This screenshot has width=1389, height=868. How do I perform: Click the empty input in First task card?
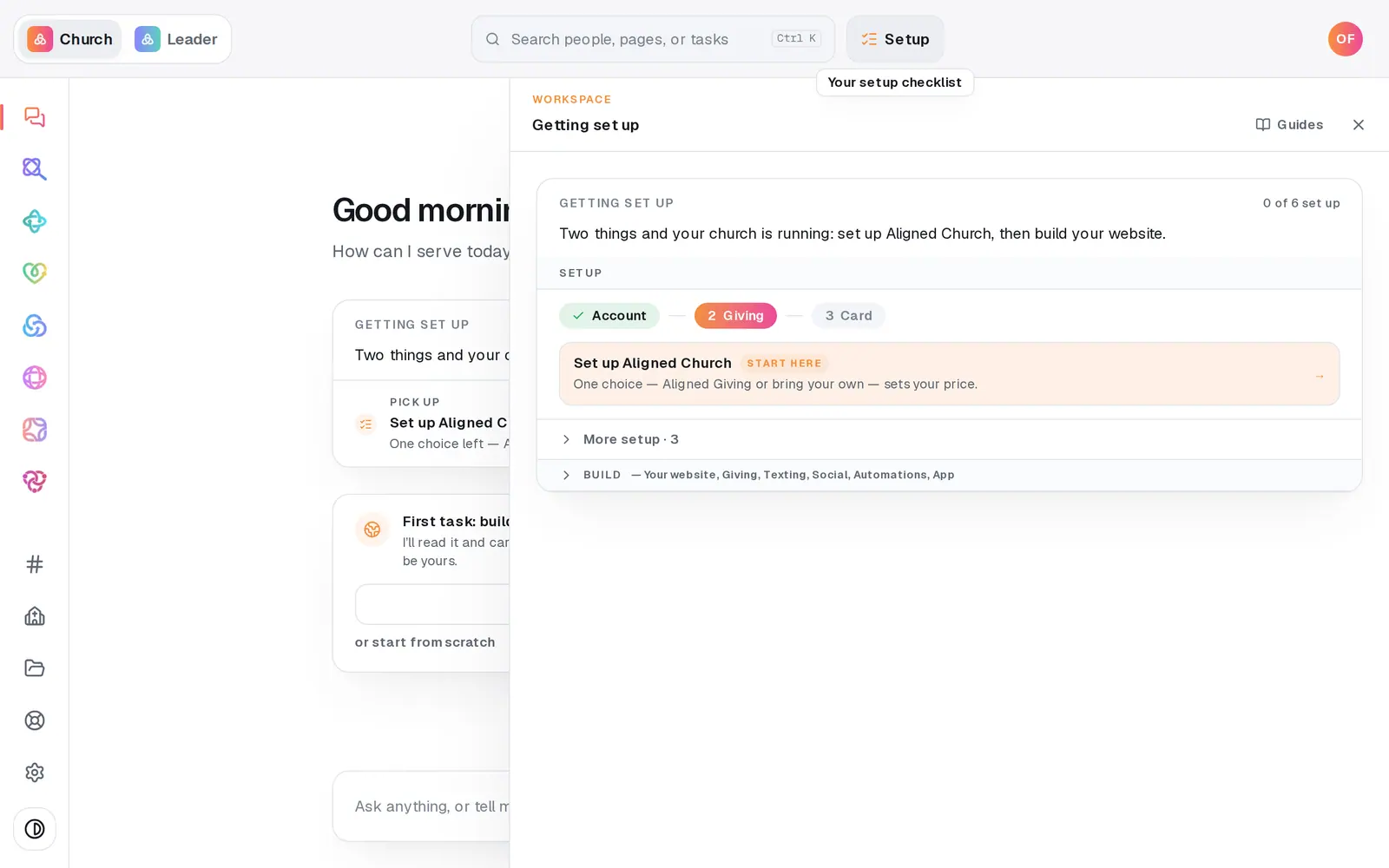432,604
